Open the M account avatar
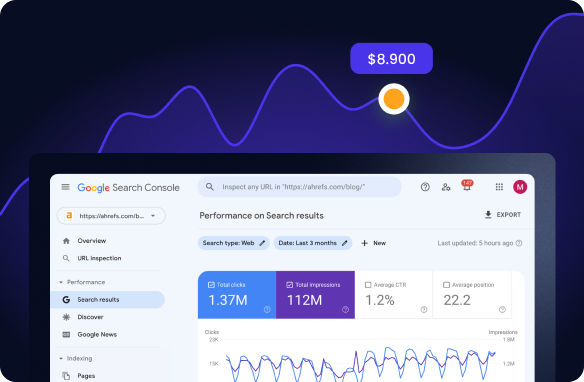Viewport: 584px width, 382px height. point(520,187)
